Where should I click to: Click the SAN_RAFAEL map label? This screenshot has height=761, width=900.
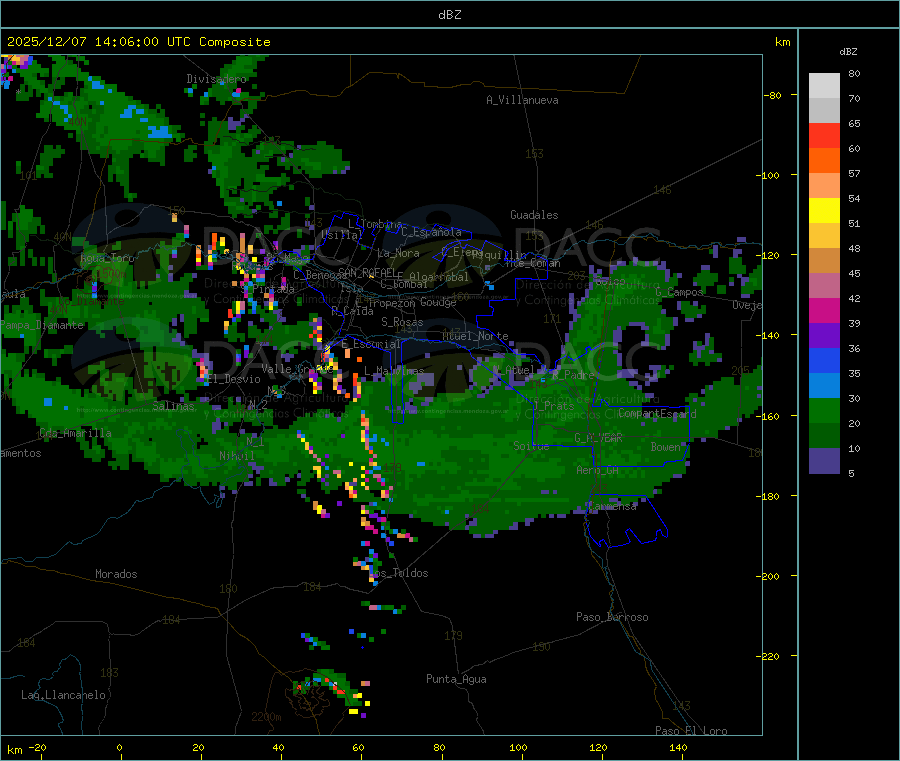(x=367, y=272)
